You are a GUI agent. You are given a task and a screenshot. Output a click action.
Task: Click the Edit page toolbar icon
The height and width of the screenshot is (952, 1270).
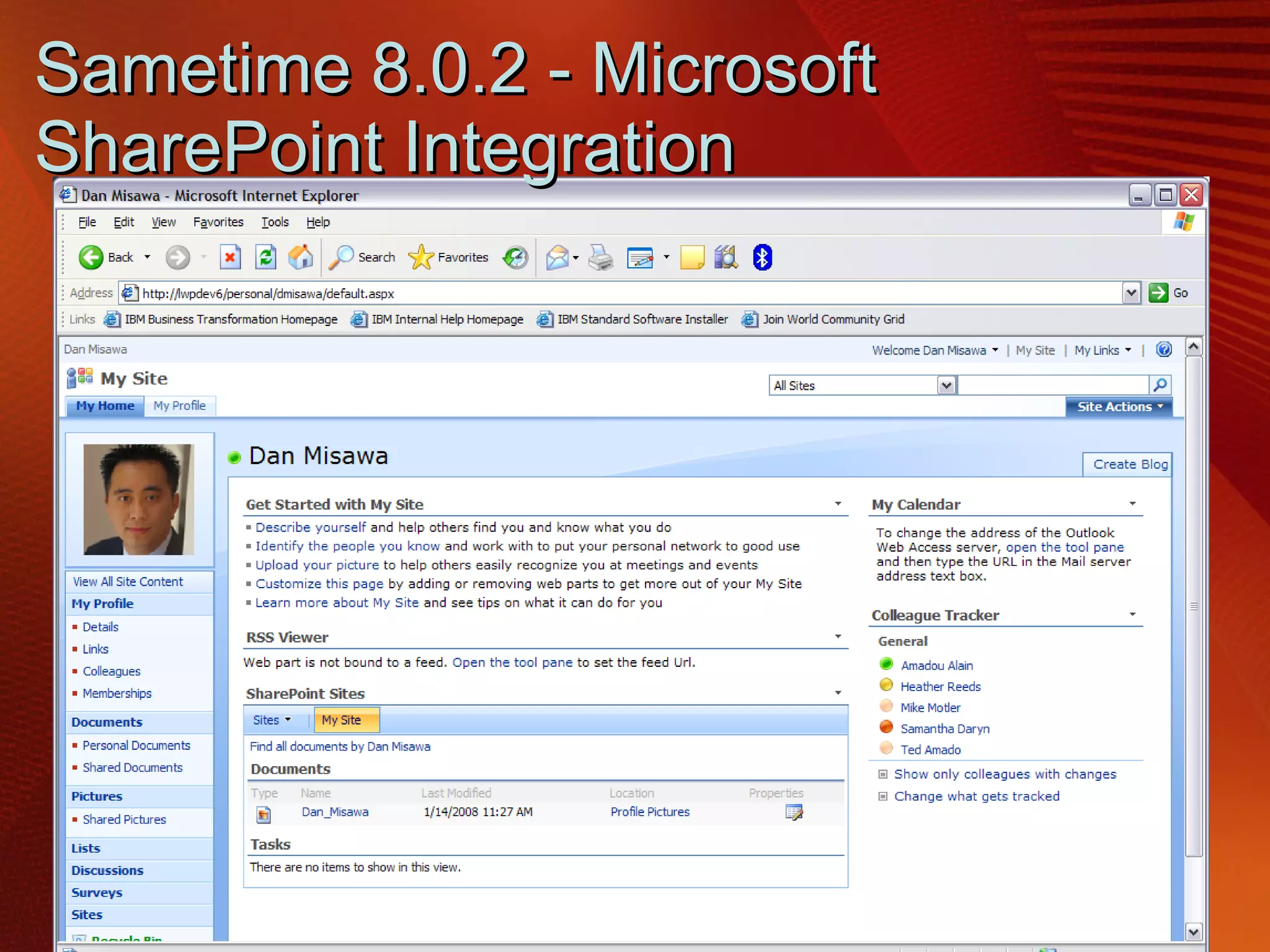click(x=640, y=257)
